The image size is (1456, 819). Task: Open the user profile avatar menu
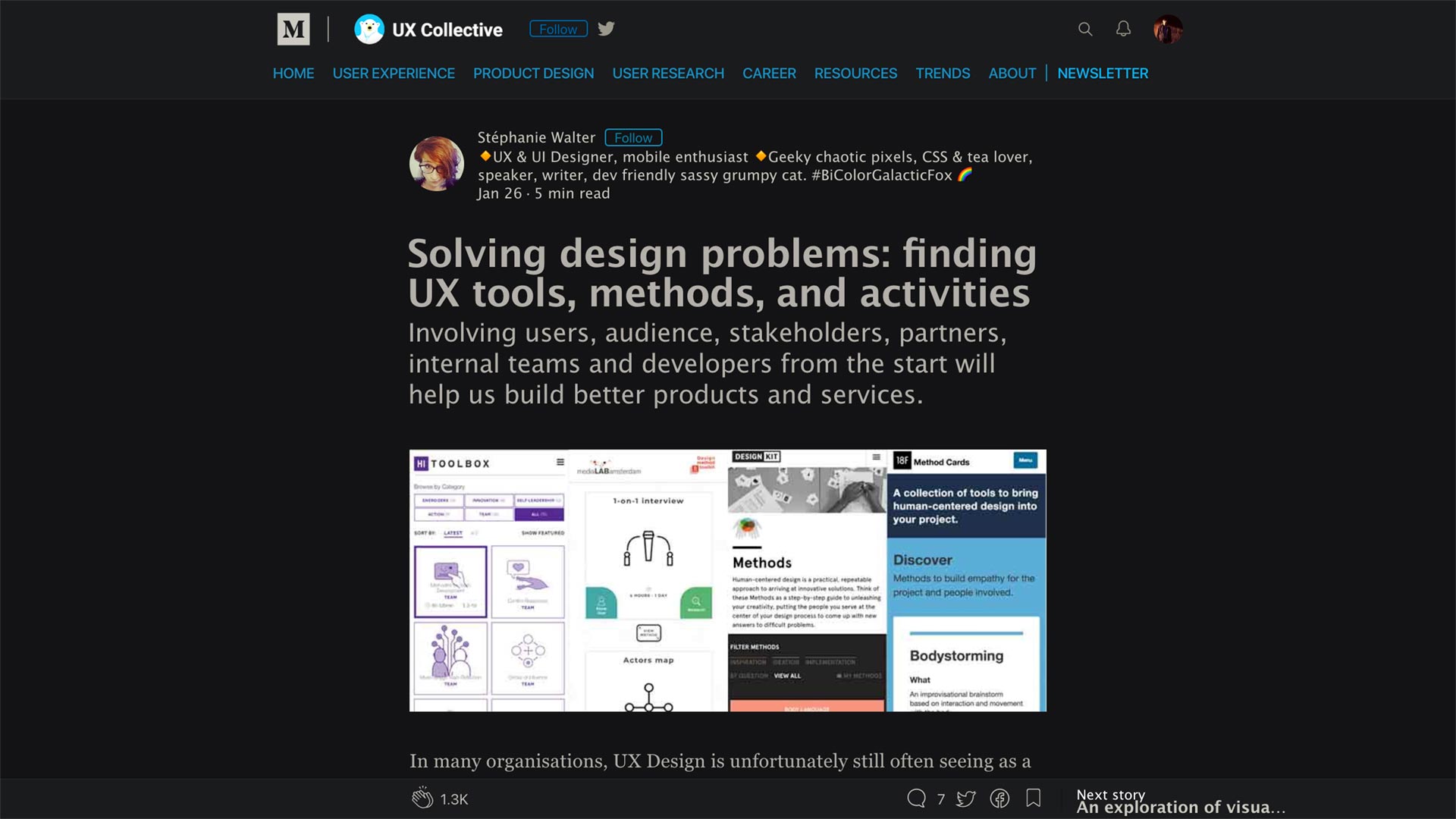coord(1168,29)
